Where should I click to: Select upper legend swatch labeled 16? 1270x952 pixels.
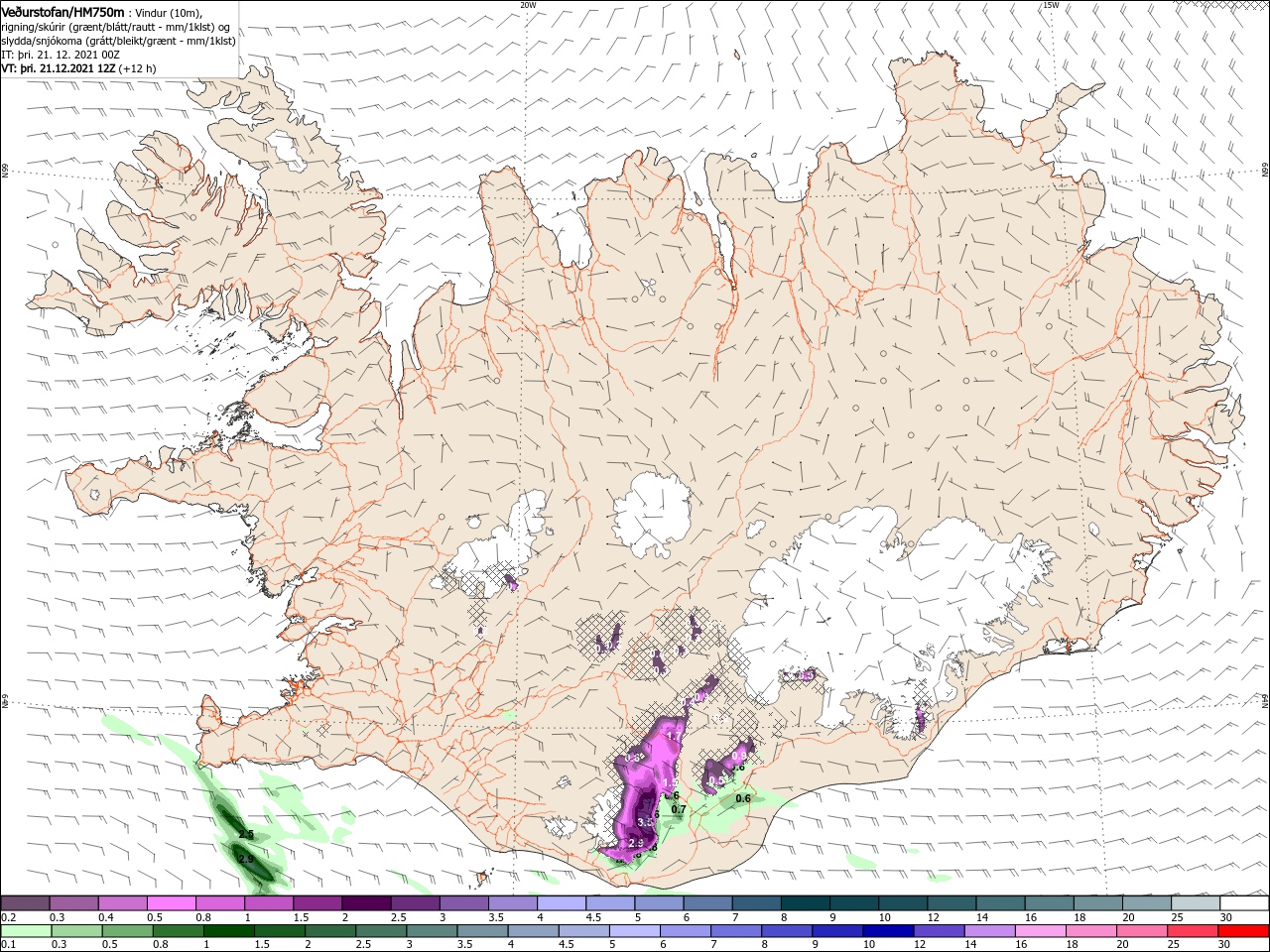coord(1050,902)
